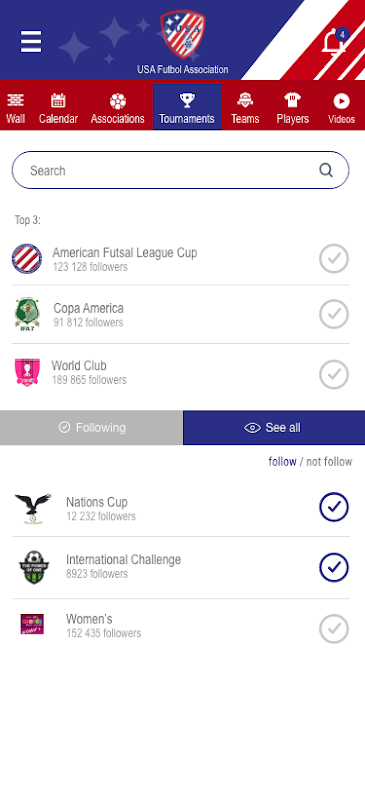Toggle follow for Copa America
The image size is (365, 800).
point(334,314)
